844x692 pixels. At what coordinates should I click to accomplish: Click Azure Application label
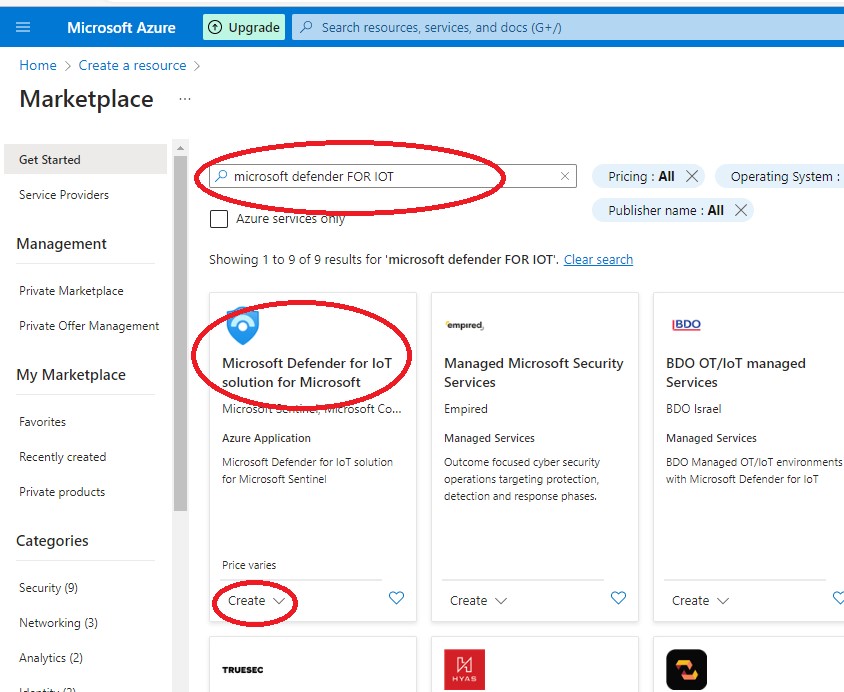pos(266,438)
